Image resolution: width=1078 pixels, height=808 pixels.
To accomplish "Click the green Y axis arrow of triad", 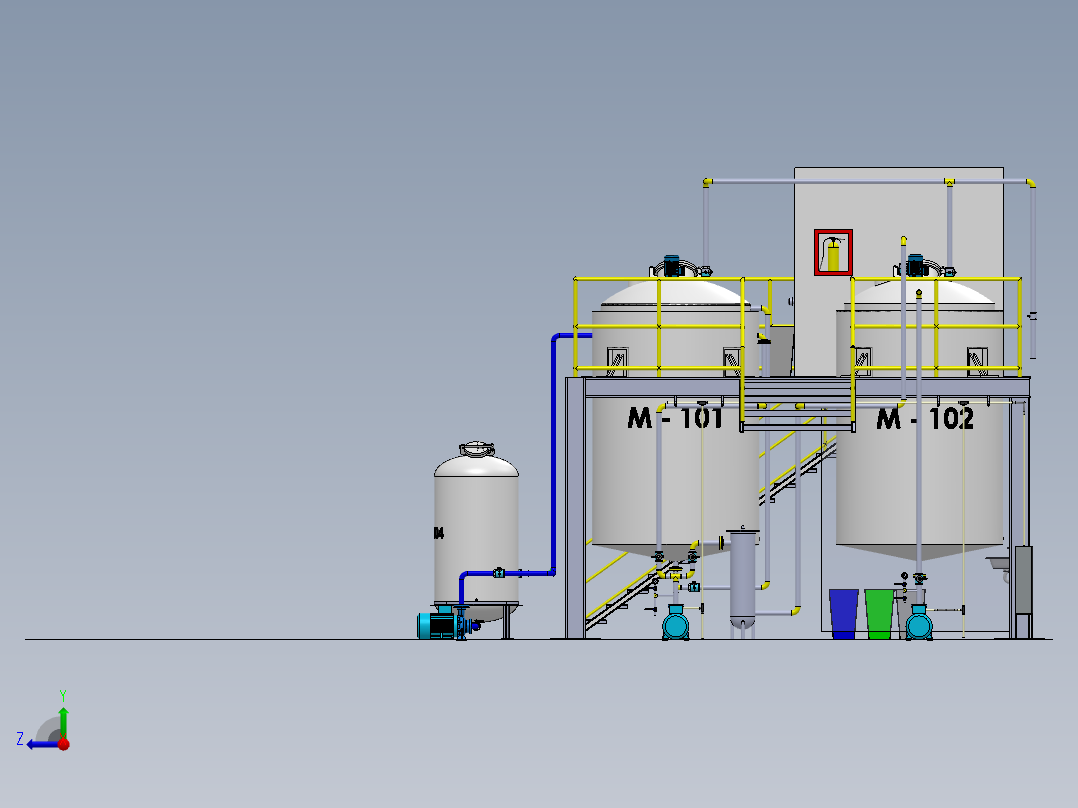I will (63, 722).
